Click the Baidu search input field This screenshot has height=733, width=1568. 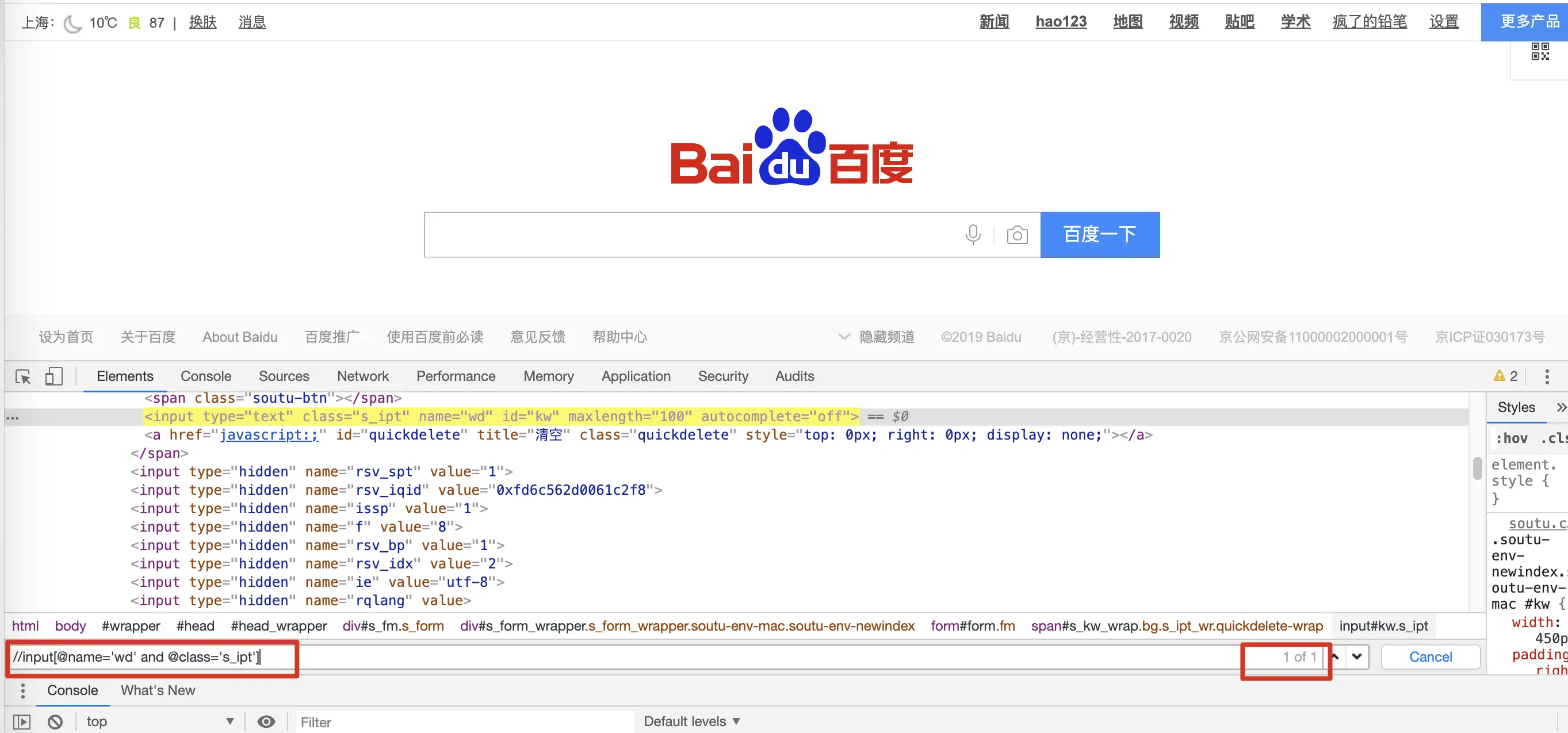coord(688,234)
